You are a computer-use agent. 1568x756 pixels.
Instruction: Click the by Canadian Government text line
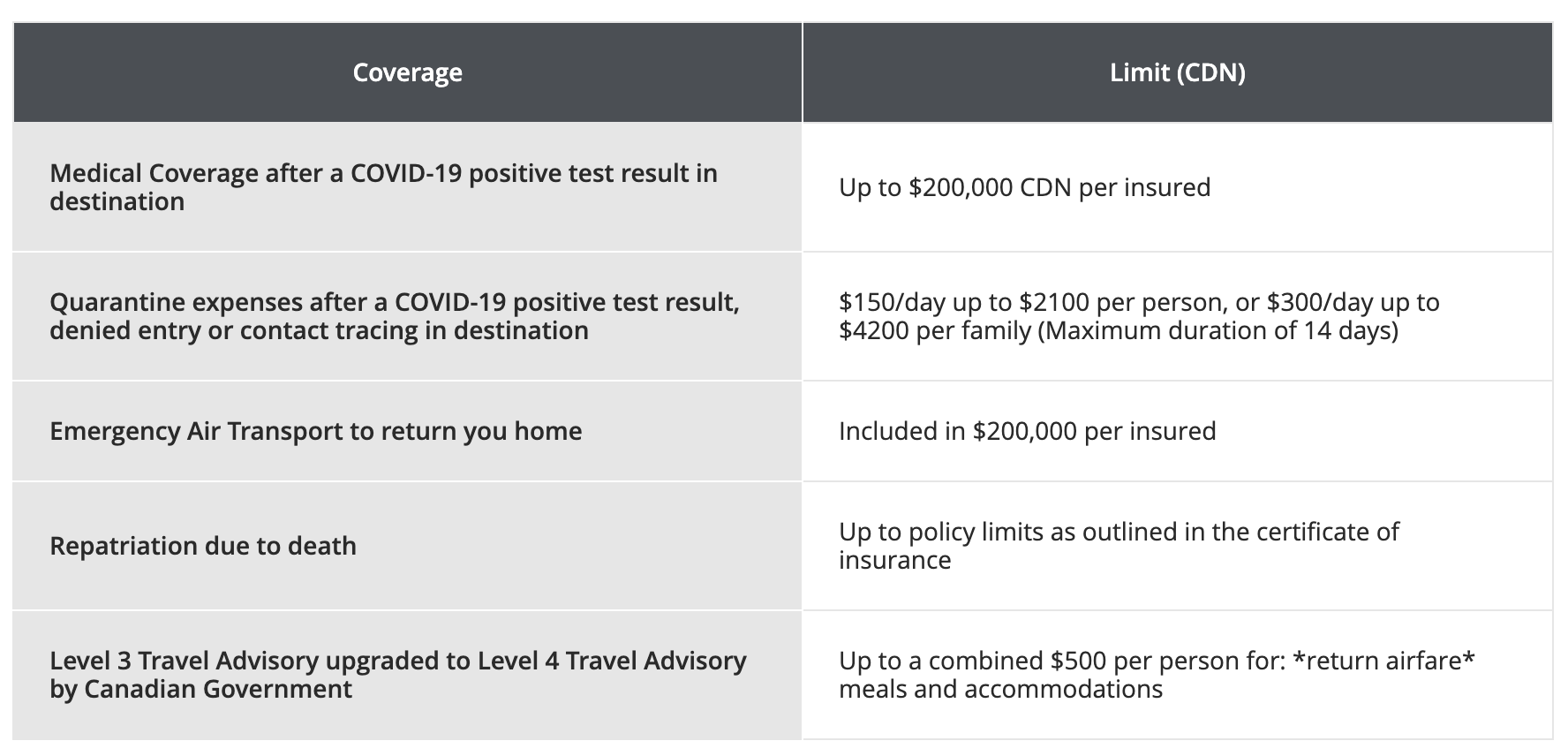point(200,689)
